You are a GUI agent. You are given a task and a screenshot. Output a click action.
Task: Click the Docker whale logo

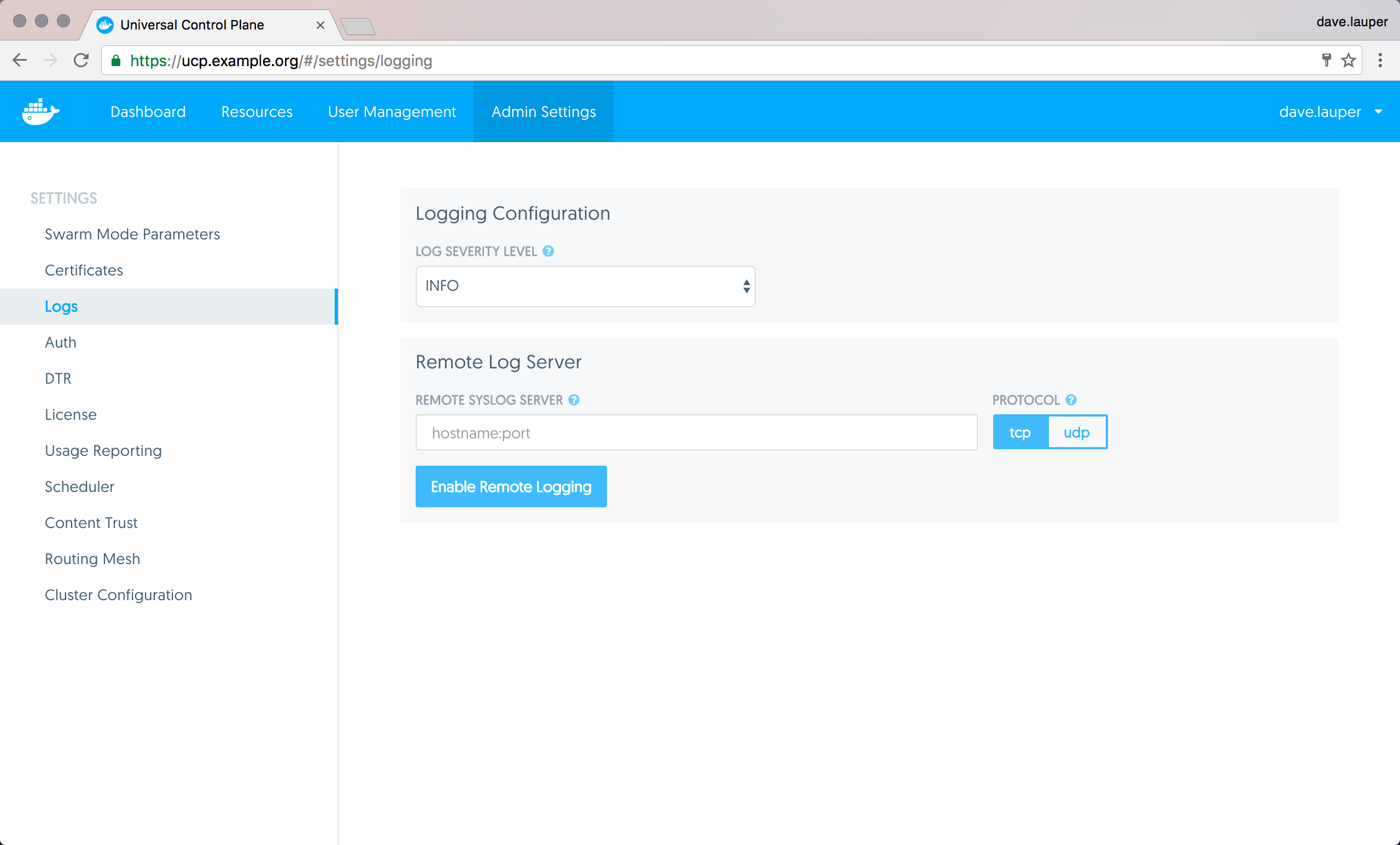(40, 112)
